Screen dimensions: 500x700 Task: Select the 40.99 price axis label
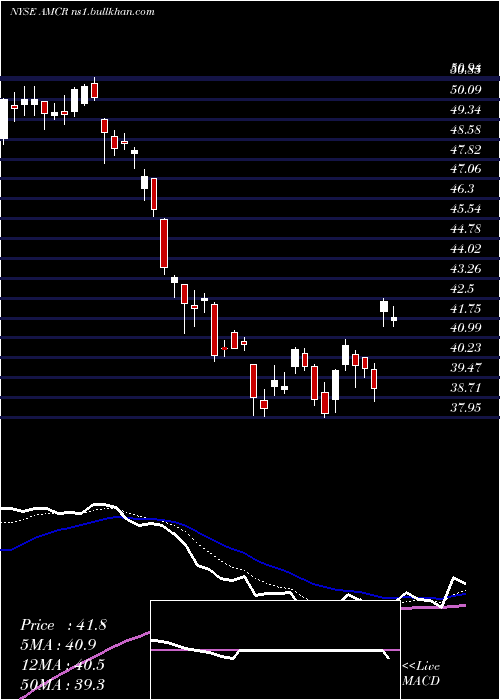point(466,328)
